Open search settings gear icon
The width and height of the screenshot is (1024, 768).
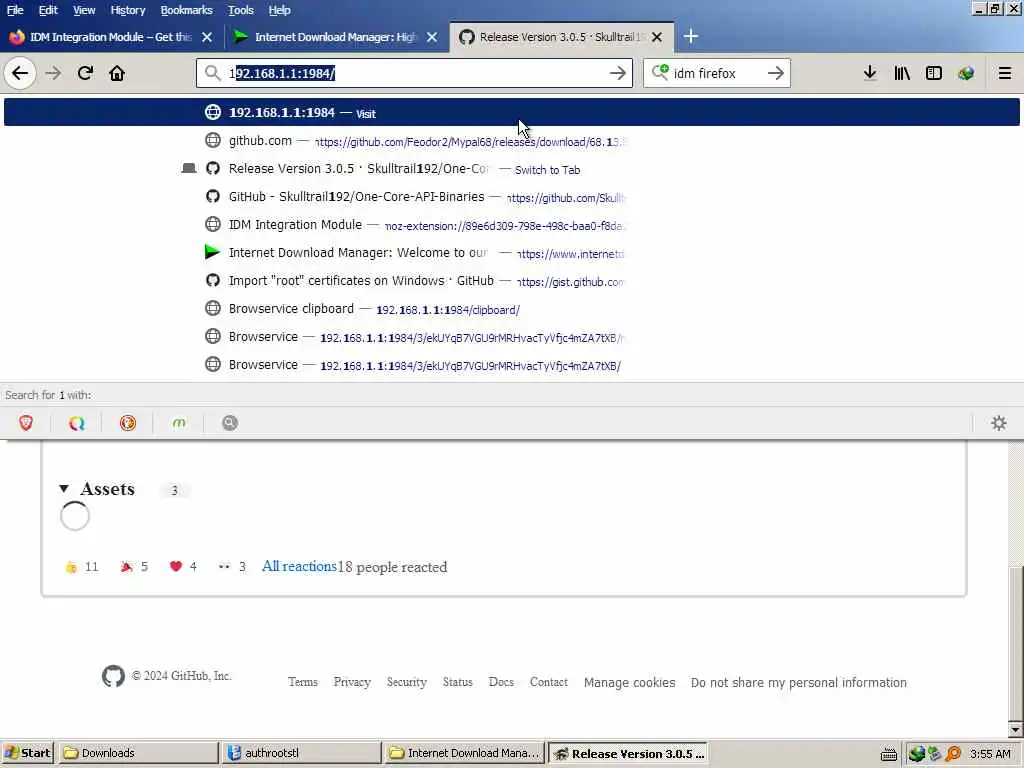click(999, 423)
